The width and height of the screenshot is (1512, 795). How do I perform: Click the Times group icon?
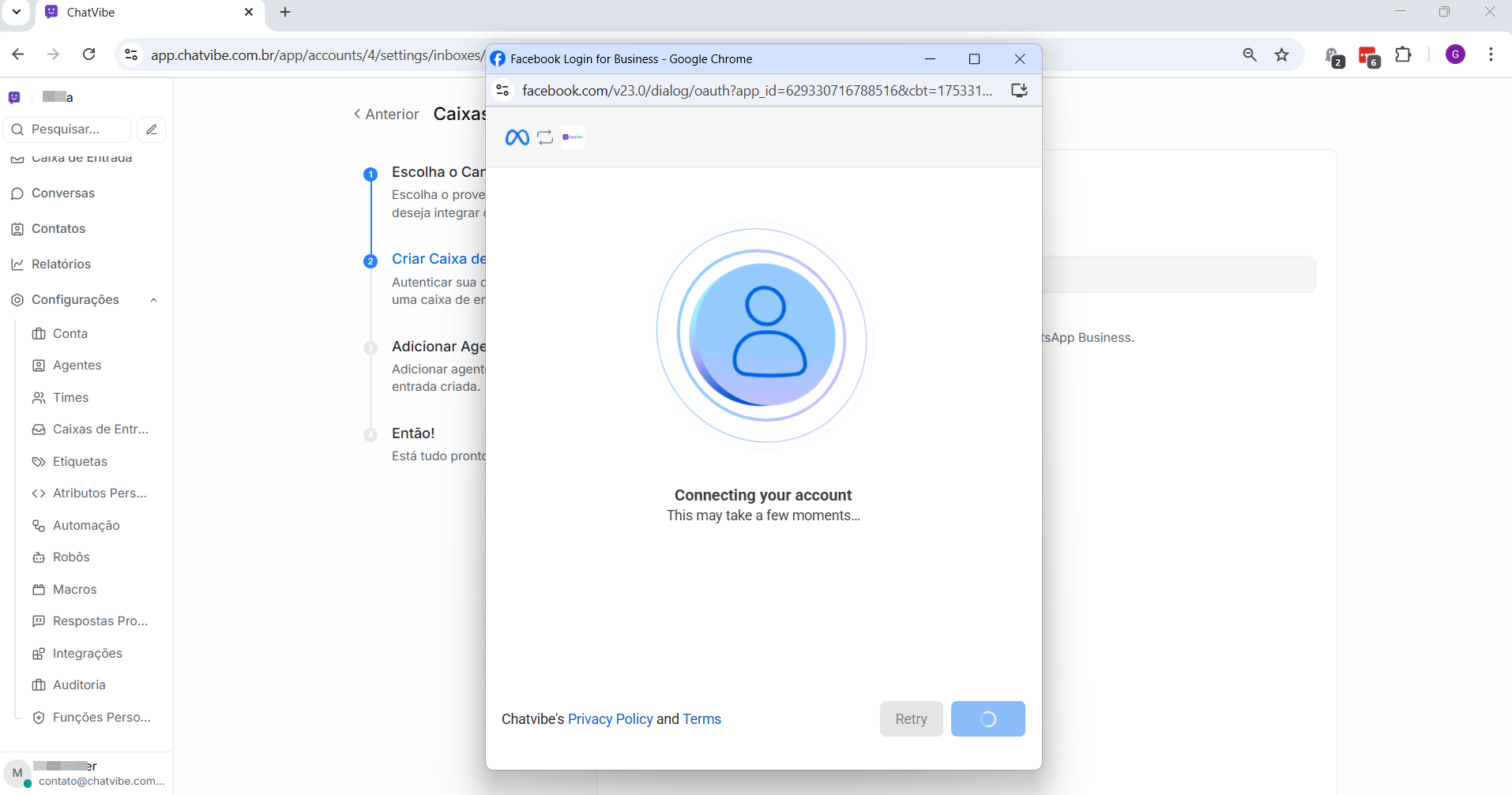point(39,398)
